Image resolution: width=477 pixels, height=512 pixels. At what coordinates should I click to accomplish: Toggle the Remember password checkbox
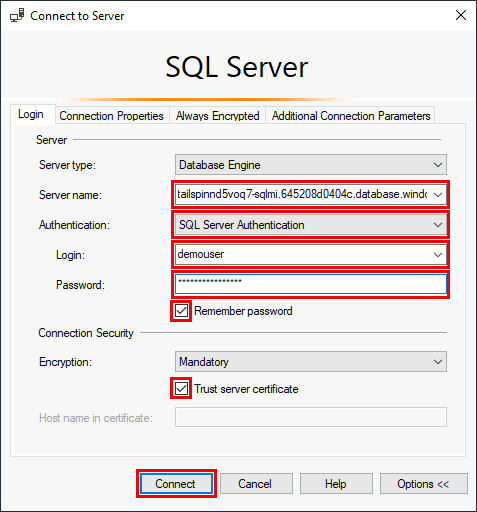[x=181, y=311]
